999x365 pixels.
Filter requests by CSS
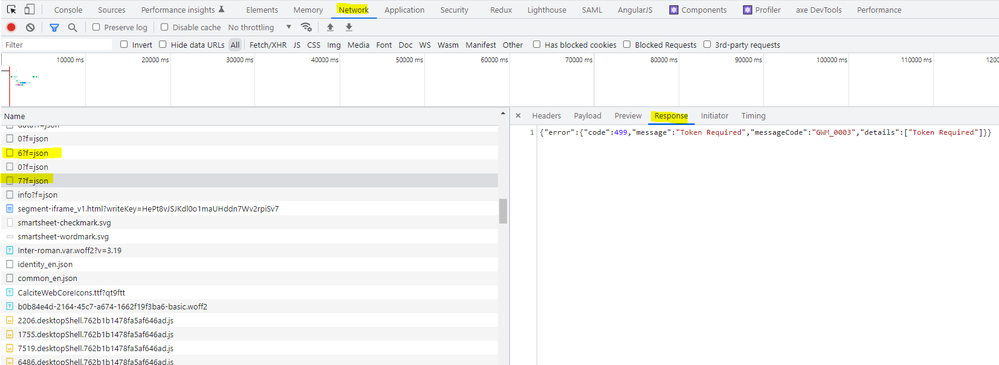pyautogui.click(x=313, y=45)
